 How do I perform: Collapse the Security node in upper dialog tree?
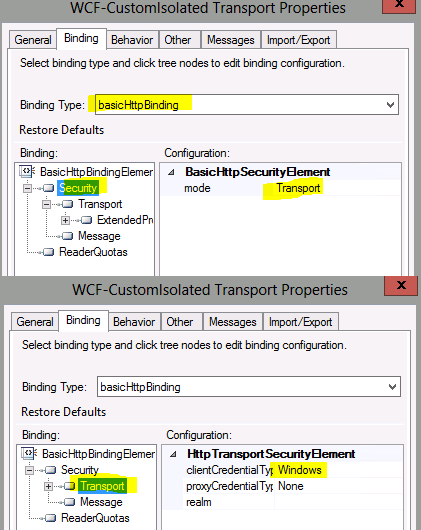click(x=27, y=188)
